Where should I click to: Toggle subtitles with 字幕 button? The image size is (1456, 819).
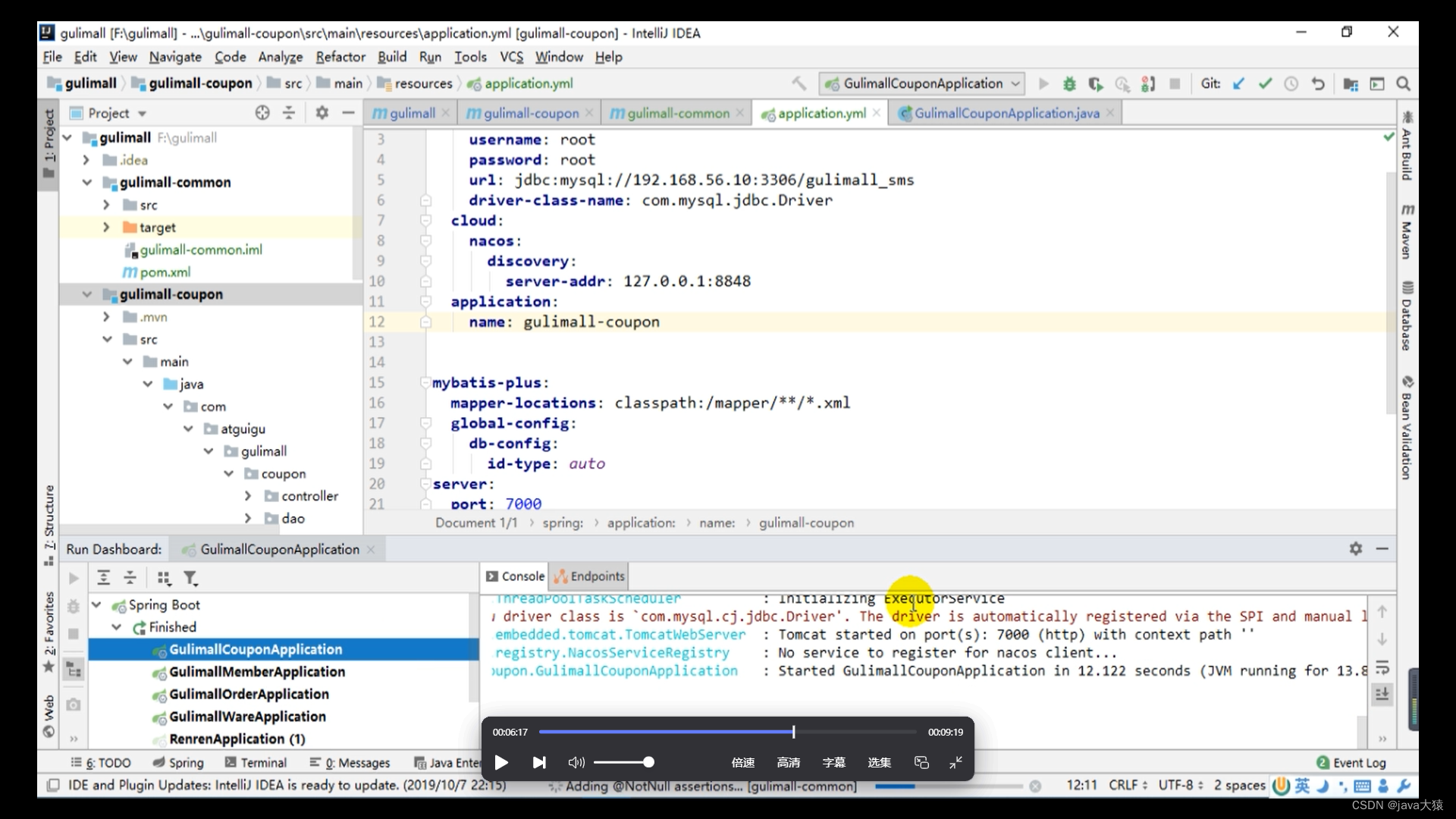pyautogui.click(x=833, y=762)
